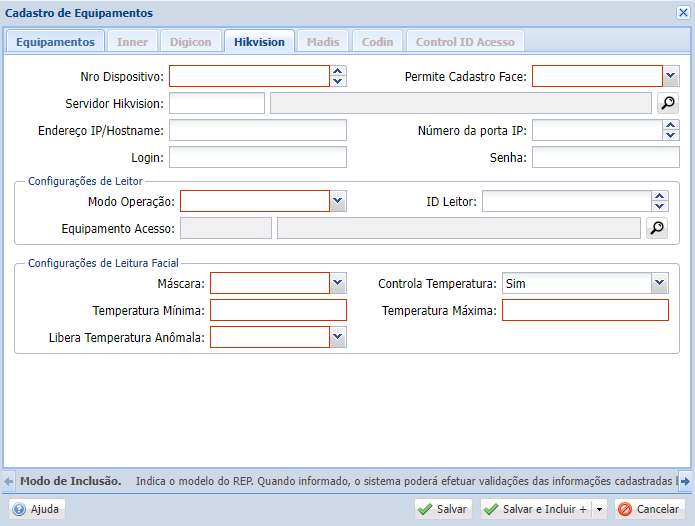Close the Cadastro de Equipamentos dialog
This screenshot has width=695, height=526.
click(683, 12)
